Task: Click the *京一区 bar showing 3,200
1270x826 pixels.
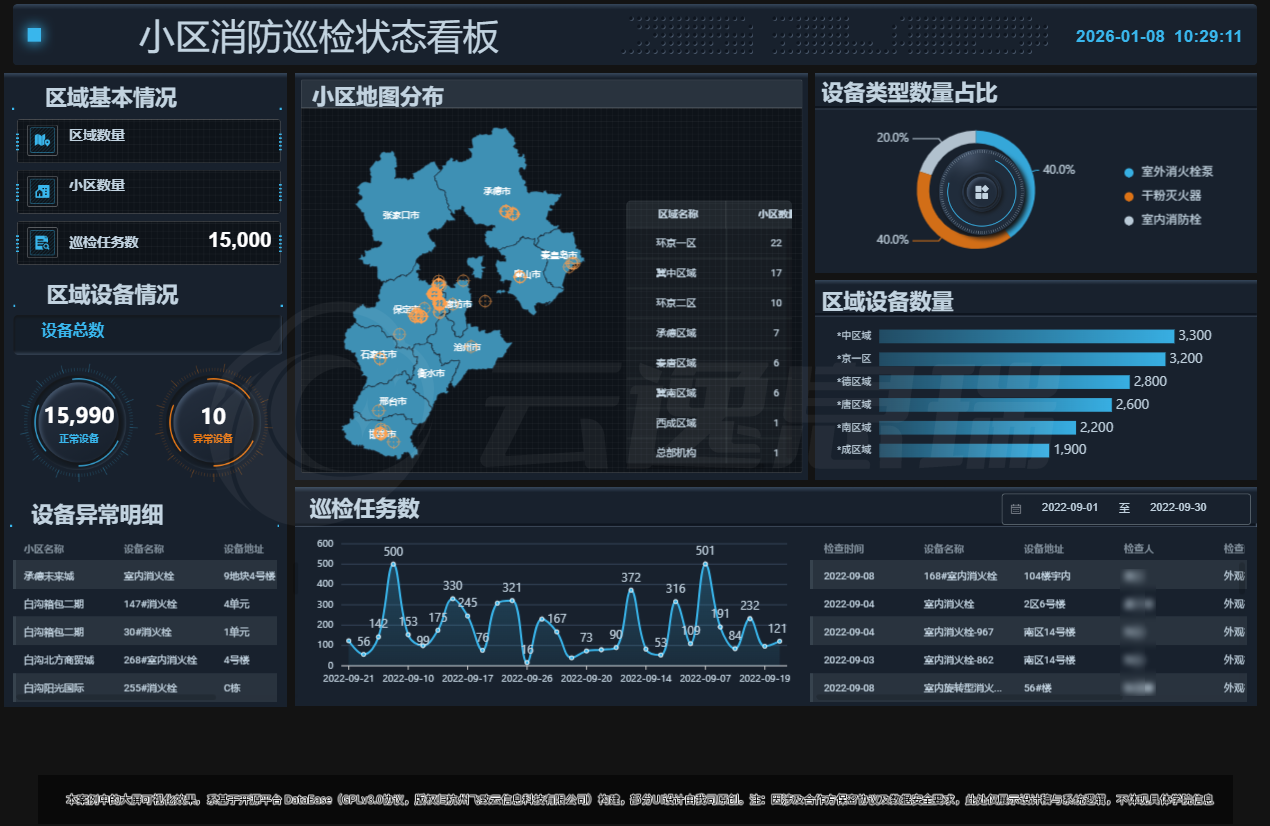Action: click(1022, 359)
